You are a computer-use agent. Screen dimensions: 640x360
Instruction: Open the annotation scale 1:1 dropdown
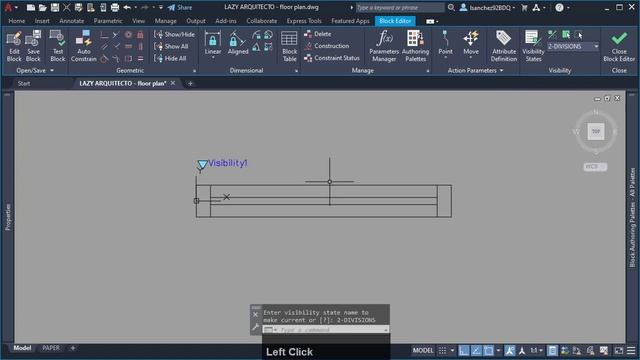[537, 350]
